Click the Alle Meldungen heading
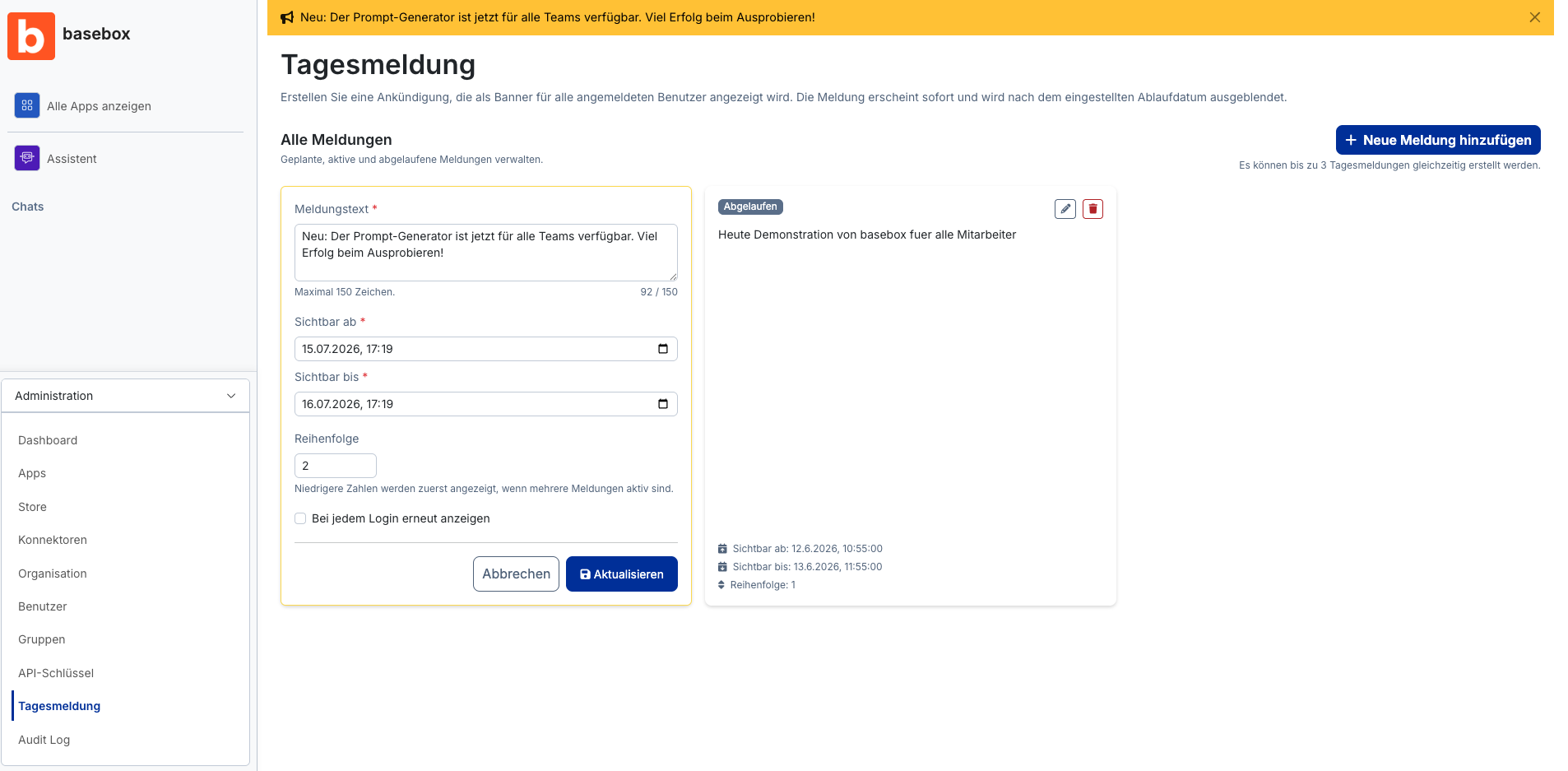This screenshot has width=1568, height=771. click(x=336, y=140)
